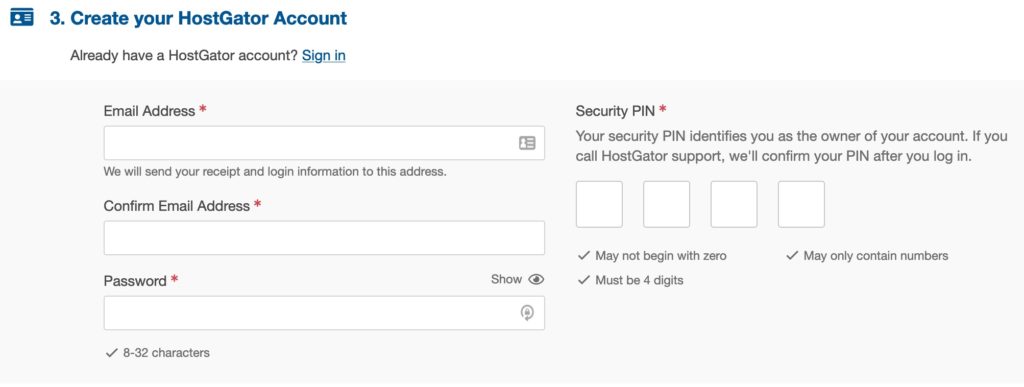The width and height of the screenshot is (1024, 387).
Task: Click the 'Show' text above the password field
Action: click(506, 279)
